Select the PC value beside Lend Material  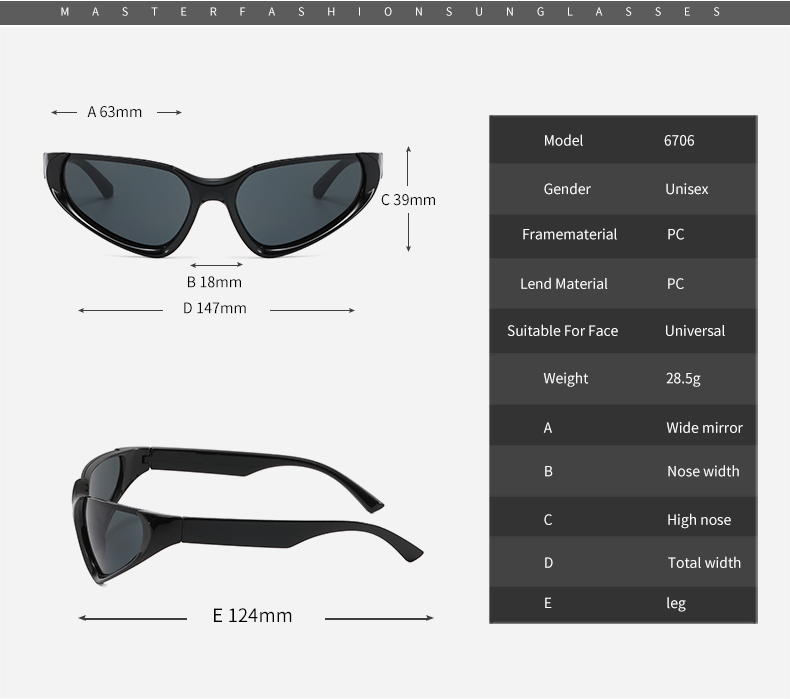[x=675, y=284]
